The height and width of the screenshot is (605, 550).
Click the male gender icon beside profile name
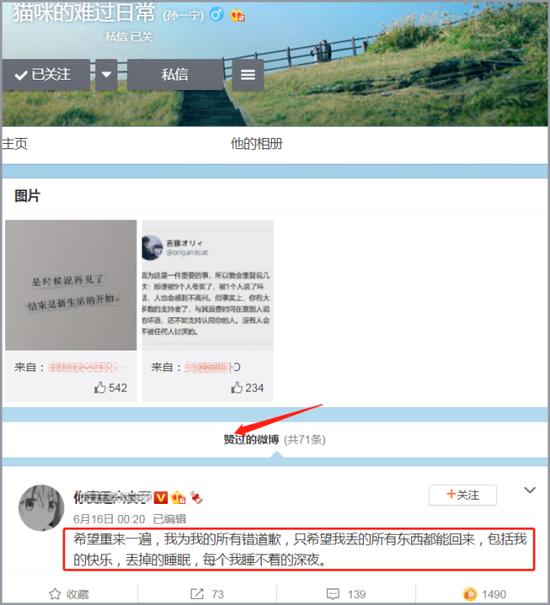(x=216, y=15)
